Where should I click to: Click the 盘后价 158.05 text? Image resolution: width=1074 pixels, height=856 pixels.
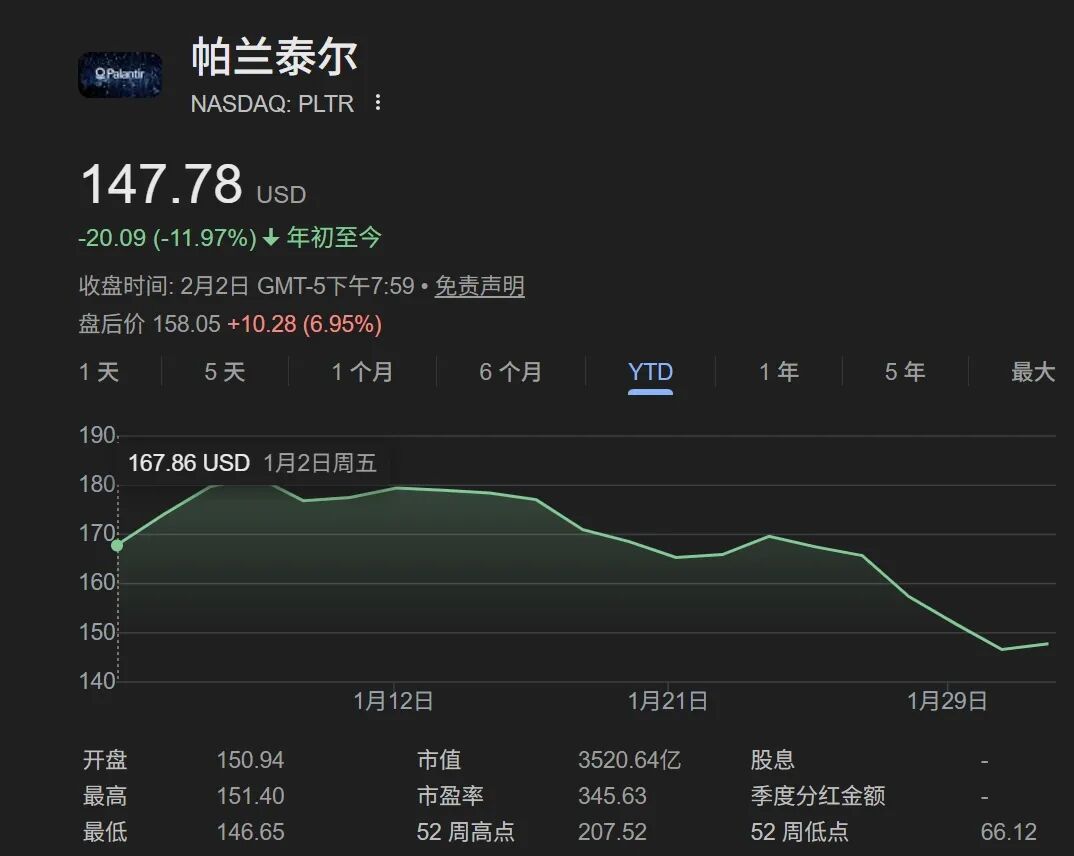[149, 324]
